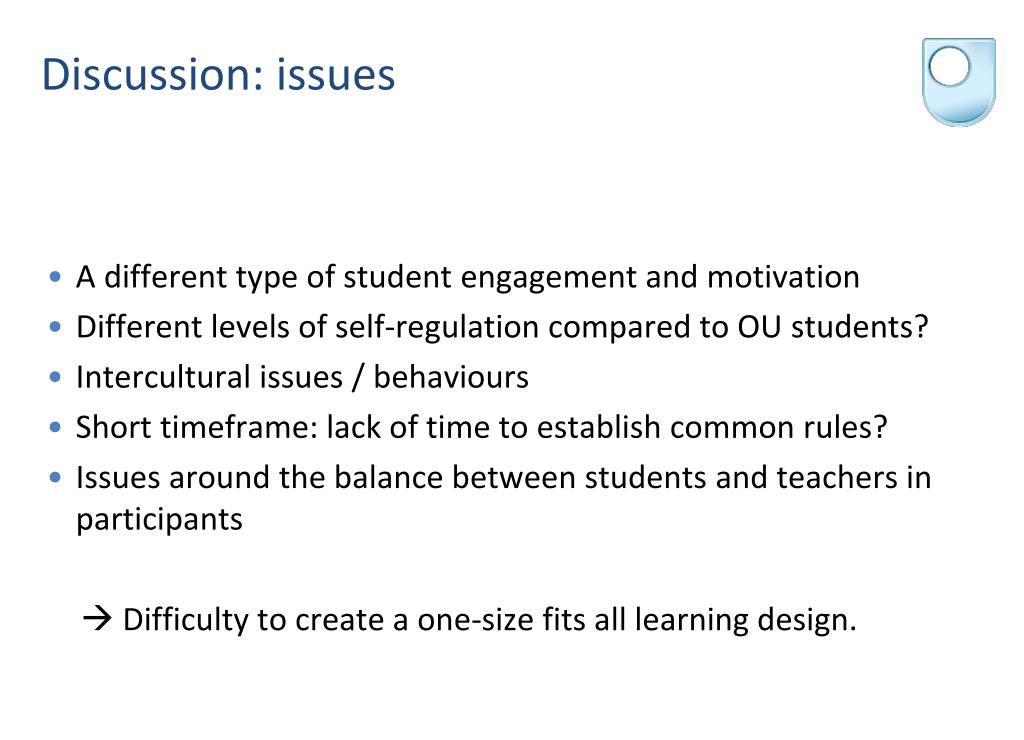Click the right arrow symbol before 'Difficulty'

(x=97, y=618)
